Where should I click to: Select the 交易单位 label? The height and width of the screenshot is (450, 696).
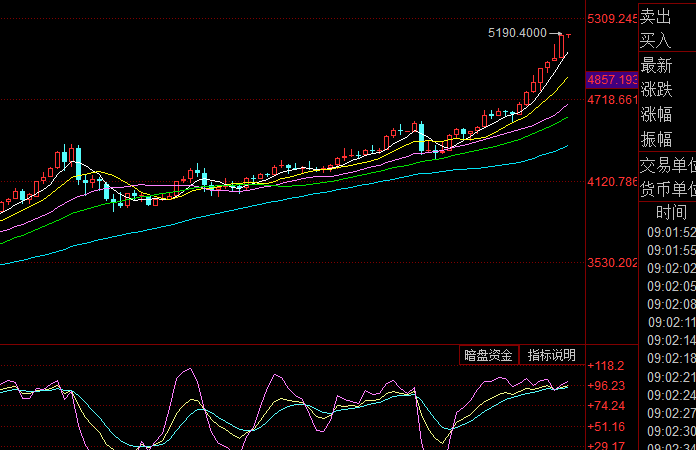[x=668, y=166]
